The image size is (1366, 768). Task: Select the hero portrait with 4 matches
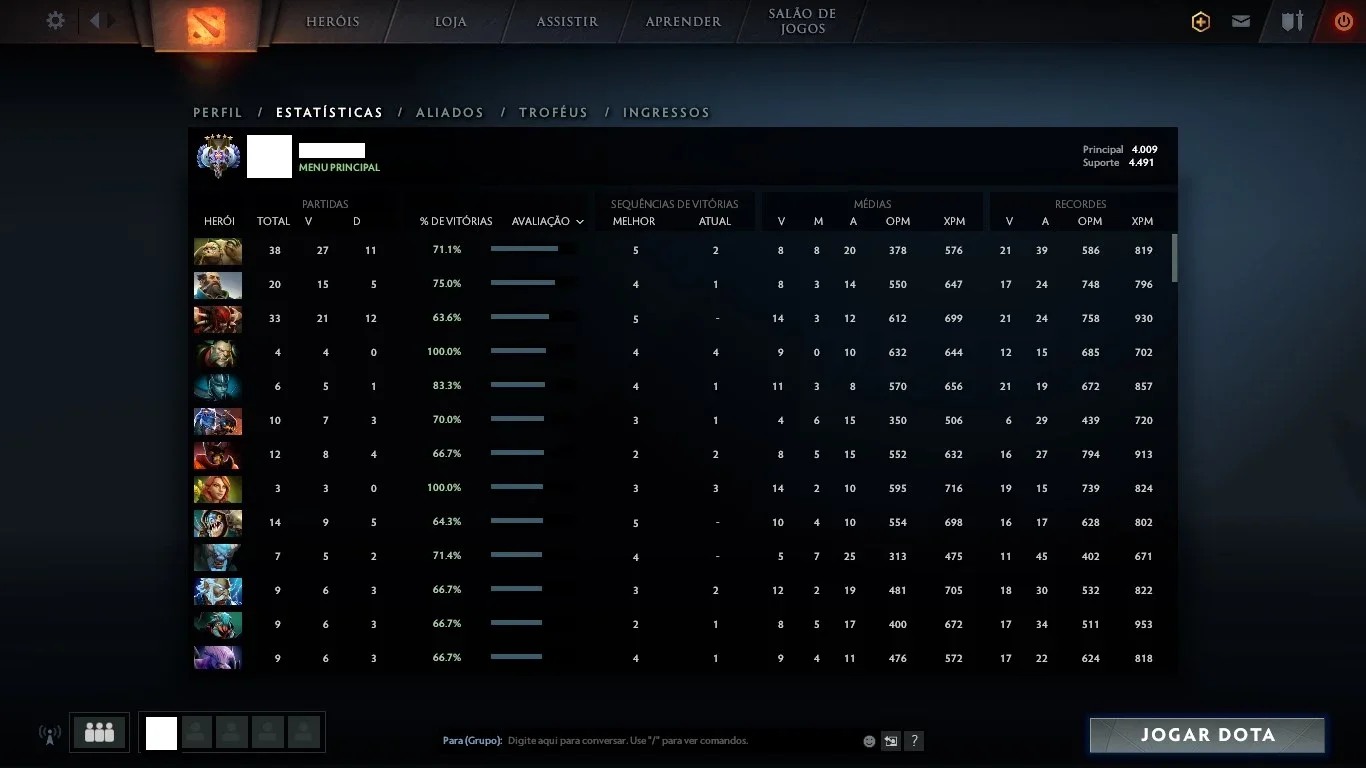218,353
